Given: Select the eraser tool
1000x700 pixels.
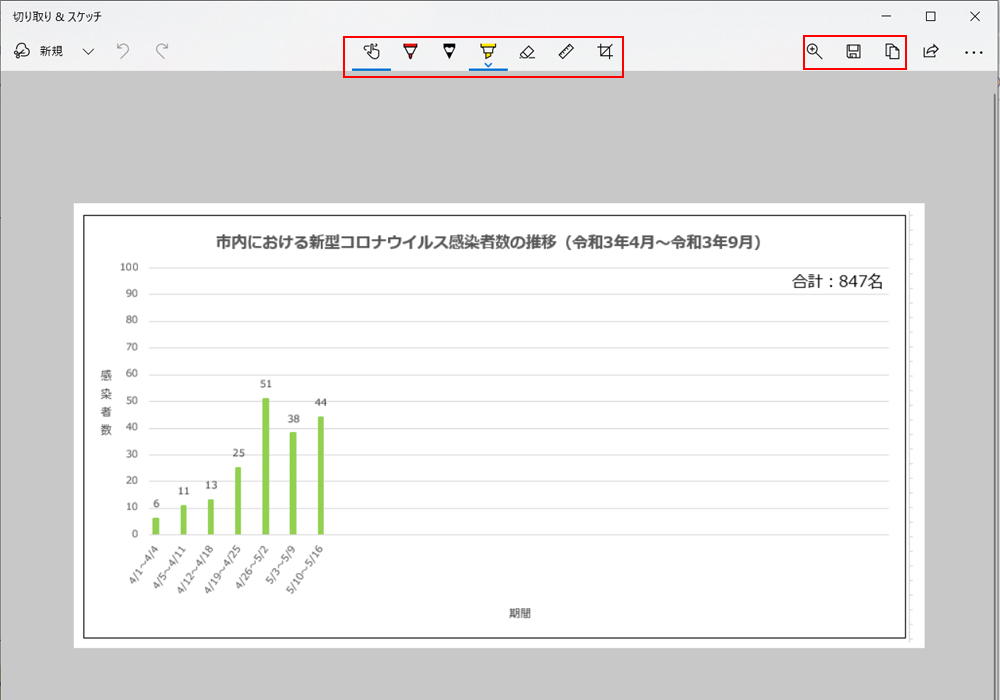Looking at the screenshot, I should click(x=528, y=51).
